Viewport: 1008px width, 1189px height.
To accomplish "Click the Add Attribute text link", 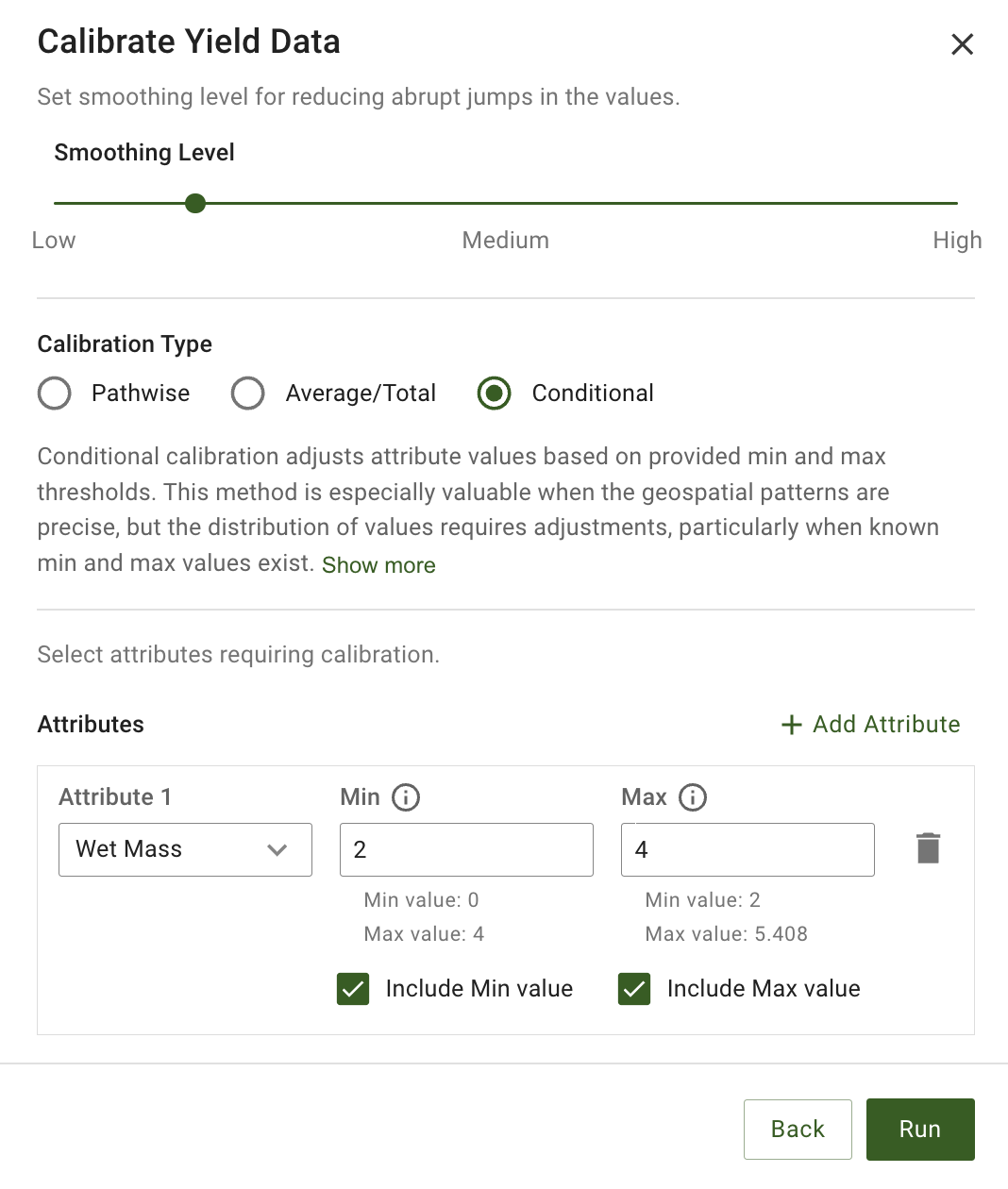I will pos(886,725).
